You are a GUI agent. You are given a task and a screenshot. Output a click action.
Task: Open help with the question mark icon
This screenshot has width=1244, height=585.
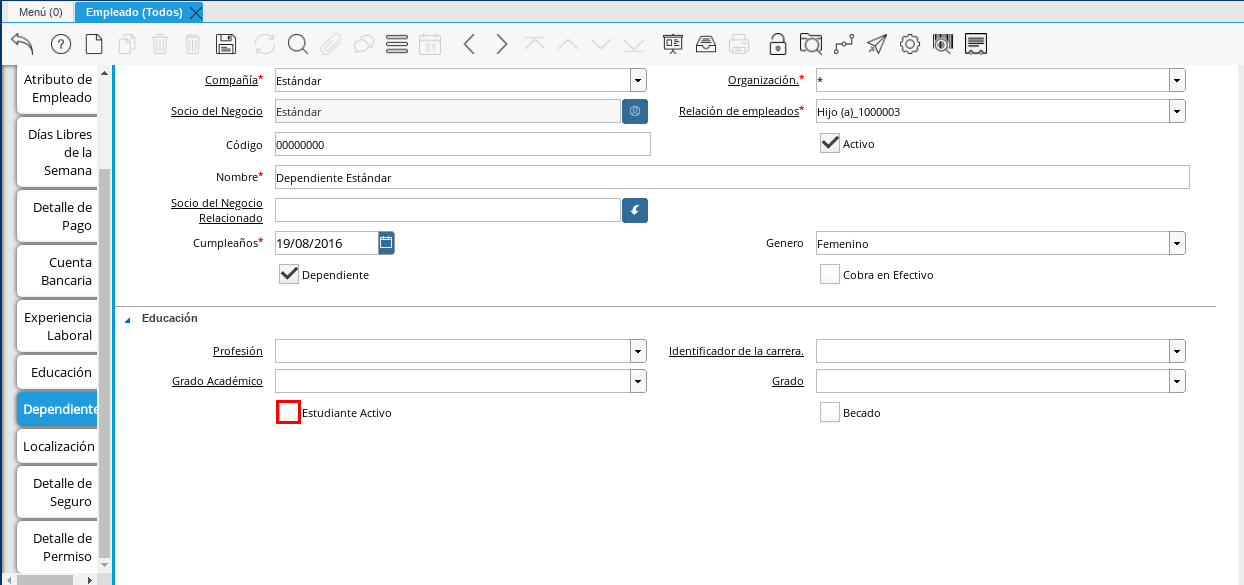(60, 44)
